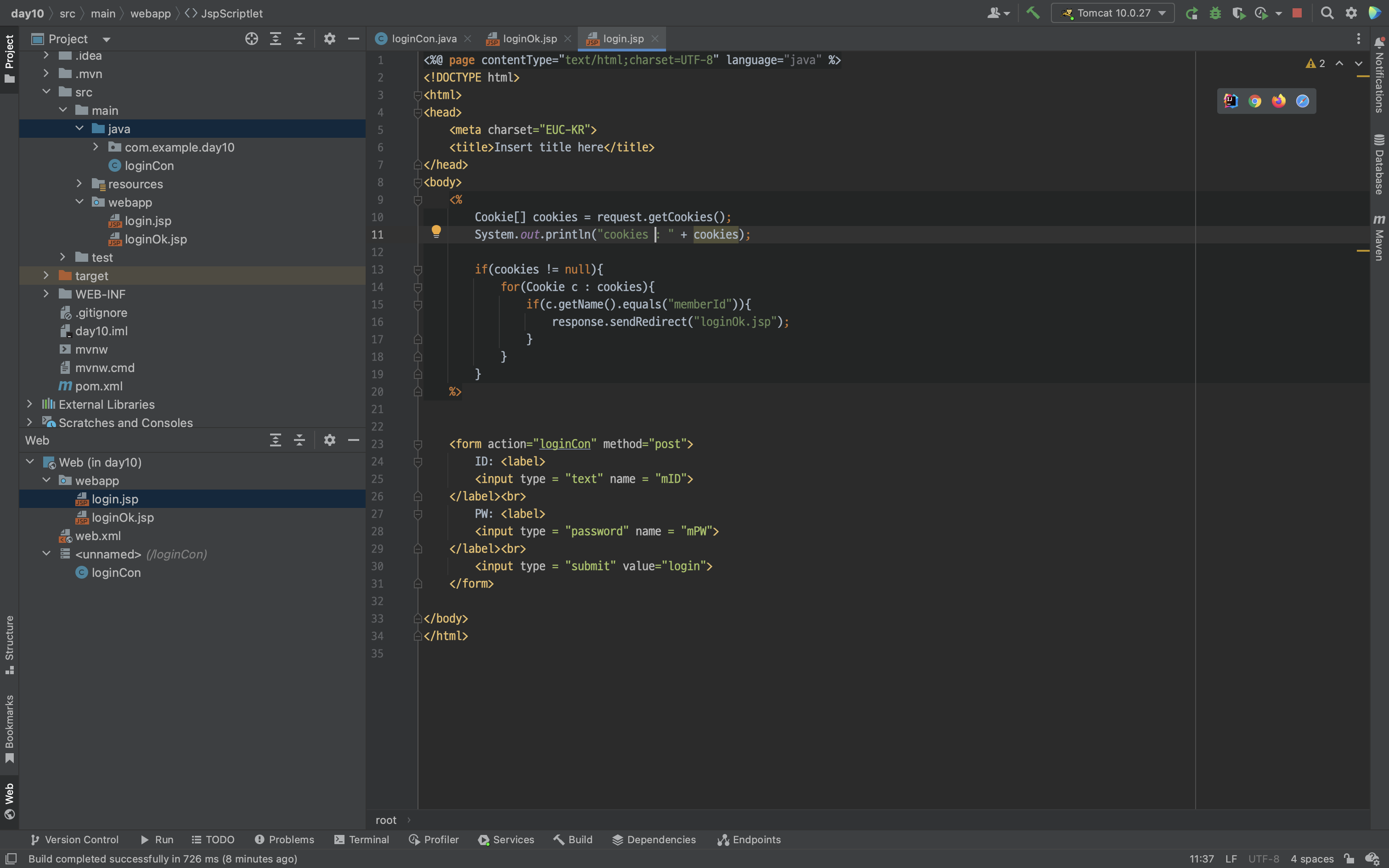Open Project panel settings gear
The image size is (1389, 868).
(329, 39)
